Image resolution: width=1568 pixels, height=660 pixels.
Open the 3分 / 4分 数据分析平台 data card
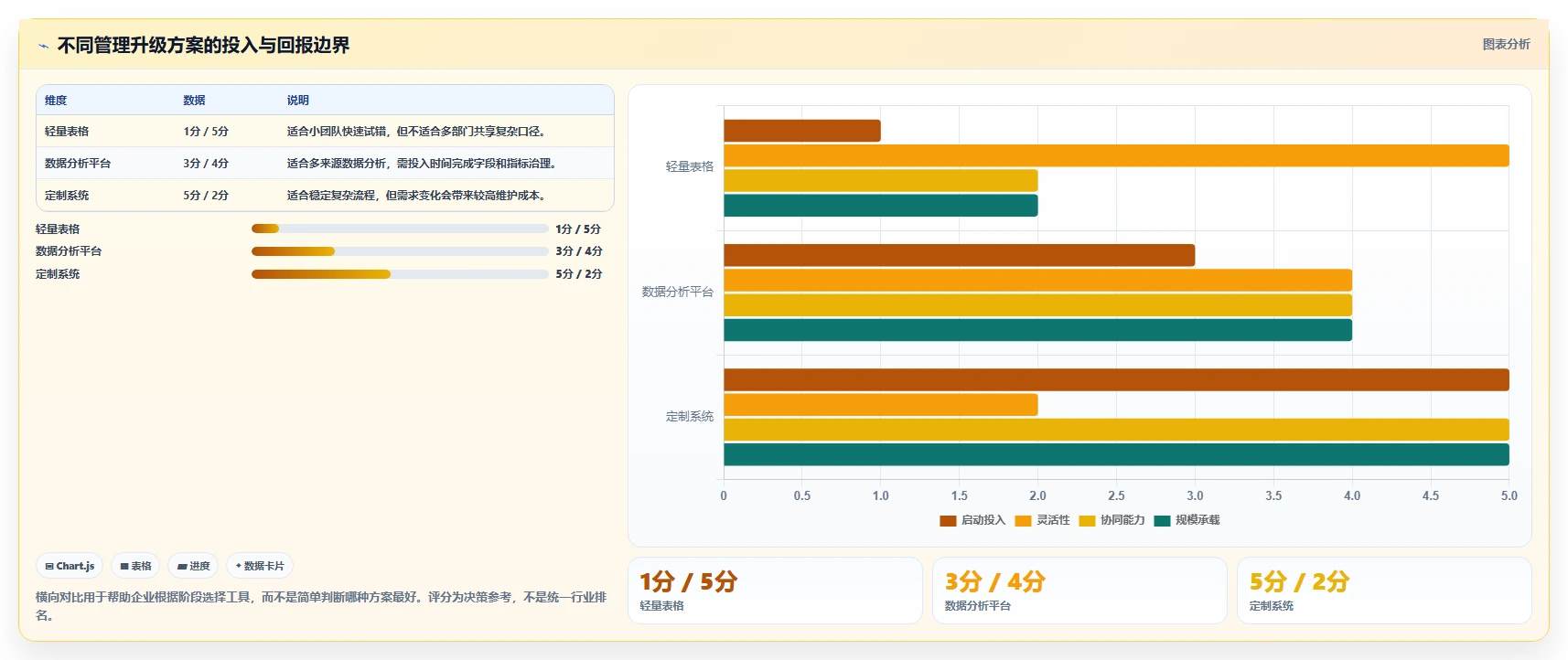pos(1079,591)
